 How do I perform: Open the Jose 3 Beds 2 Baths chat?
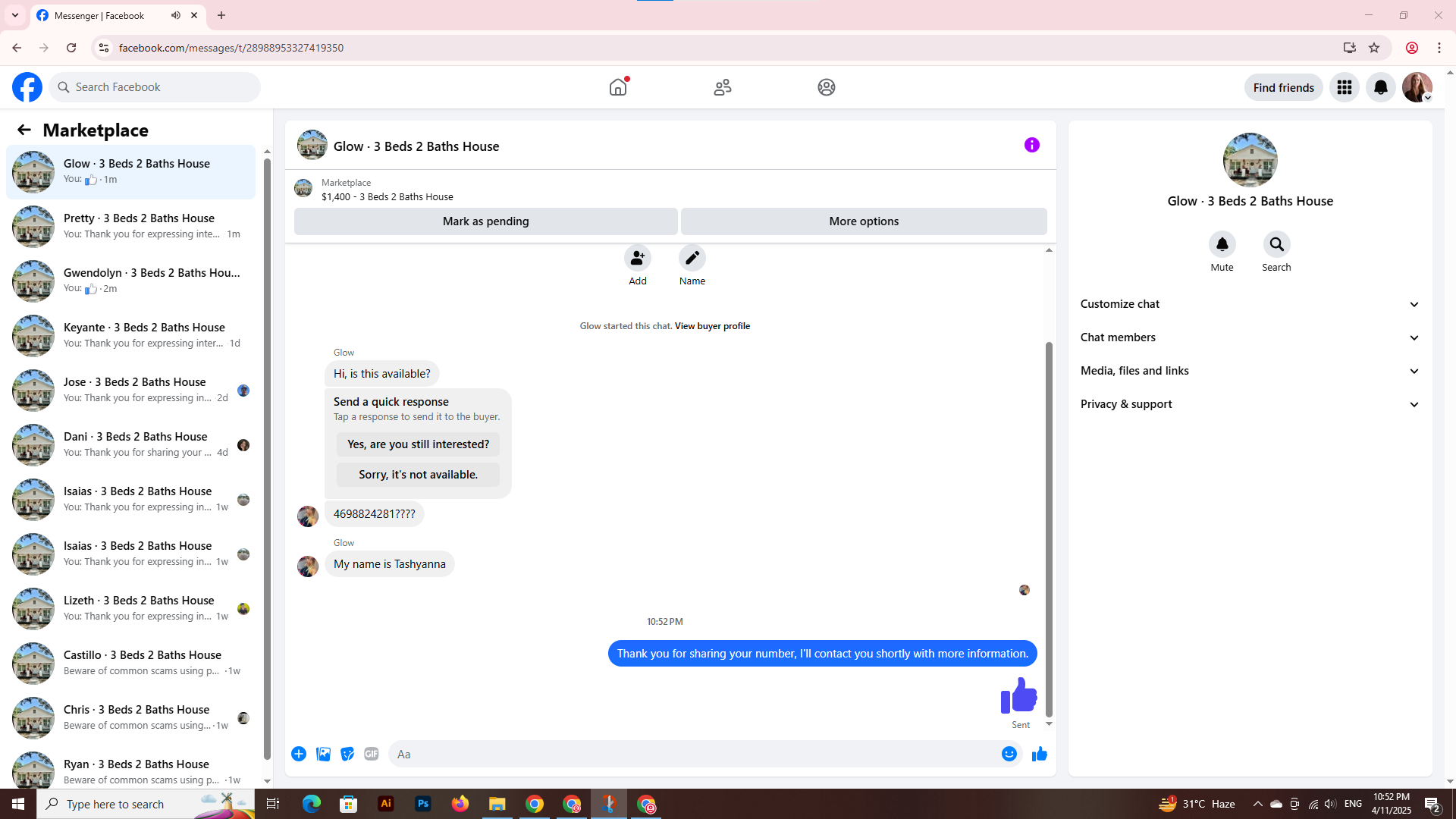[131, 390]
